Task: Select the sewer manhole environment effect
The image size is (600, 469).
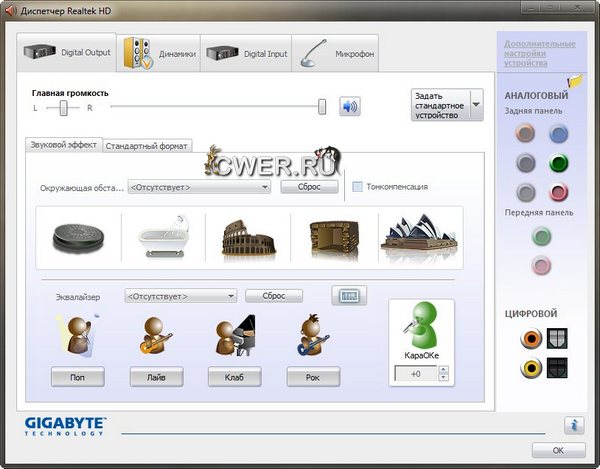Action: pyautogui.click(x=78, y=238)
